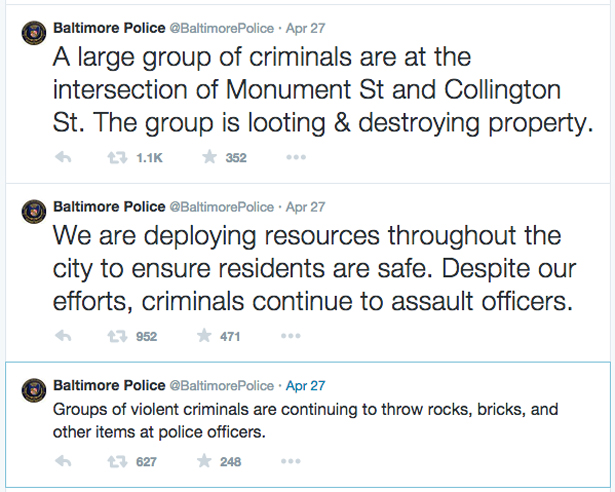This screenshot has height=492, width=615.
Task: Click the second tweet's Baltimore Police avatar
Action: (32, 211)
